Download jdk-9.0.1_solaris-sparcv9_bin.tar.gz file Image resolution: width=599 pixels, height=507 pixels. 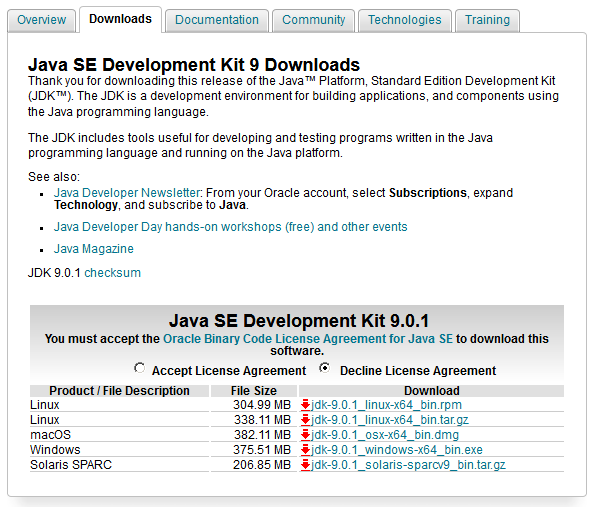click(x=408, y=465)
